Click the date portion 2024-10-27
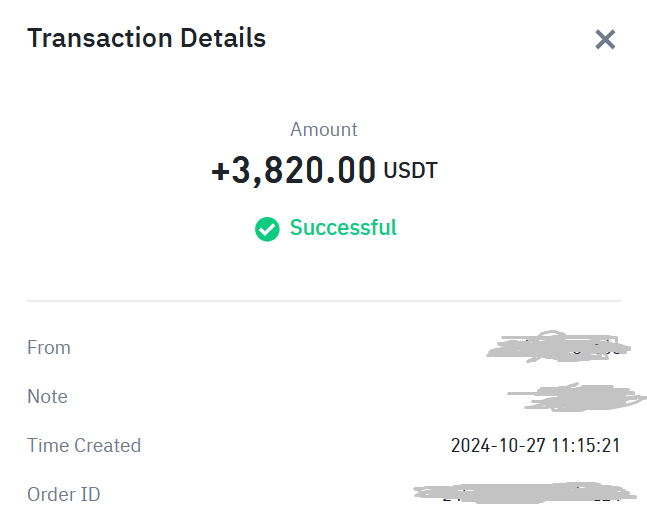The height and width of the screenshot is (532, 647). coord(498,446)
